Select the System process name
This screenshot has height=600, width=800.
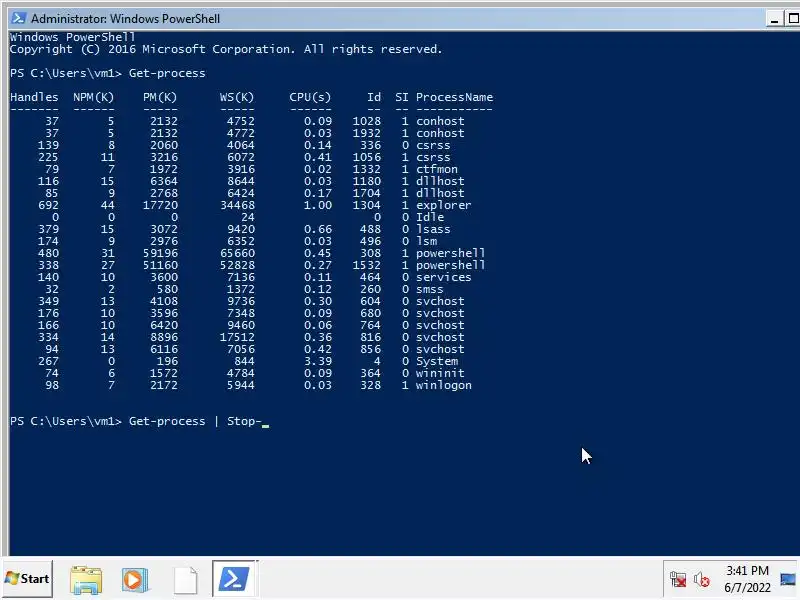(x=437, y=361)
